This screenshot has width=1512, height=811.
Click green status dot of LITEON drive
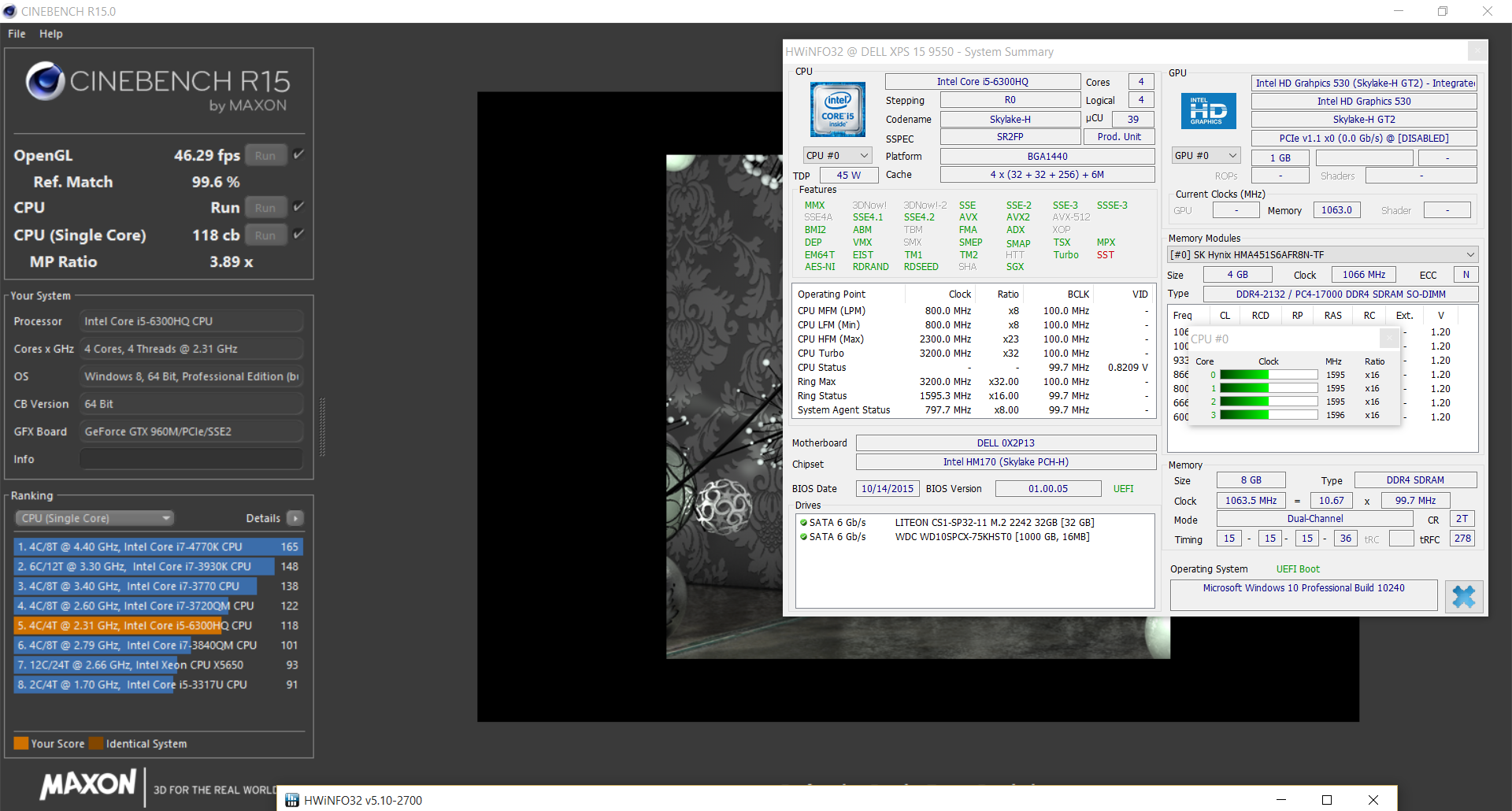coord(803,523)
